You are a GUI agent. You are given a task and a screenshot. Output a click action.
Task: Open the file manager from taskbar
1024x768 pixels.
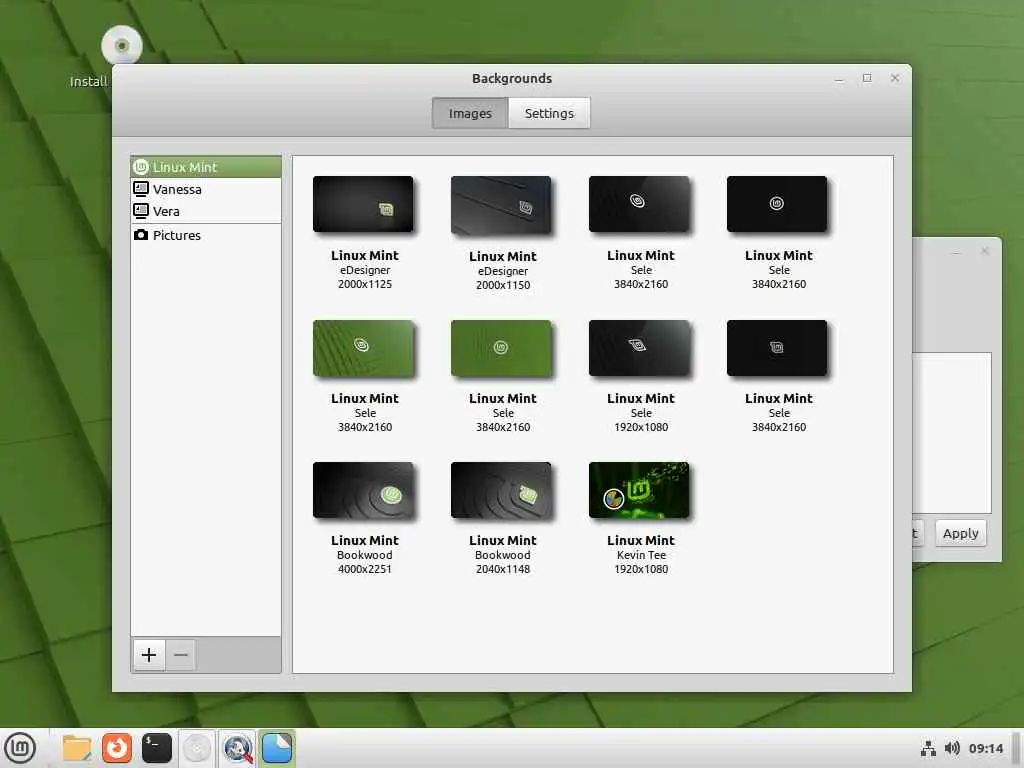coord(76,748)
